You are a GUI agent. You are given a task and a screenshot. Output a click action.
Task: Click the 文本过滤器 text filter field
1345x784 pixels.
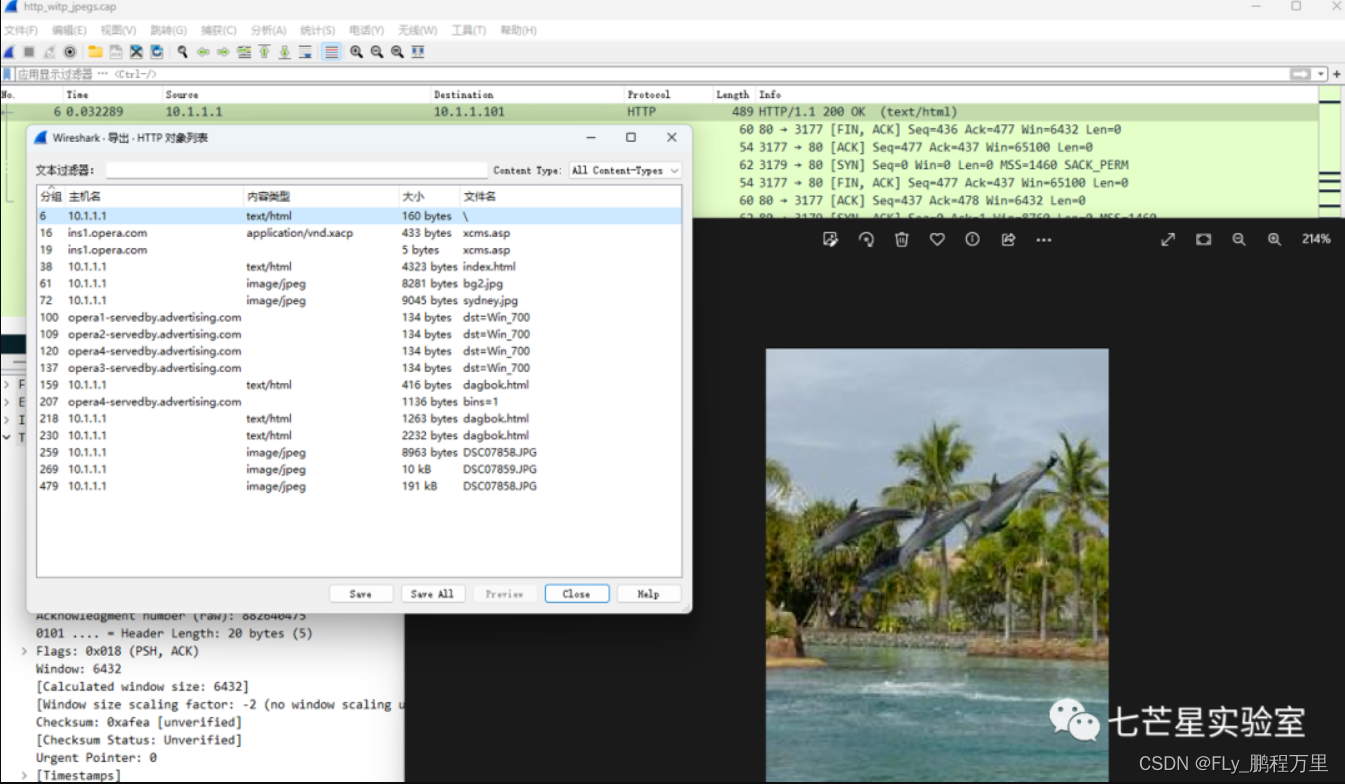(297, 170)
